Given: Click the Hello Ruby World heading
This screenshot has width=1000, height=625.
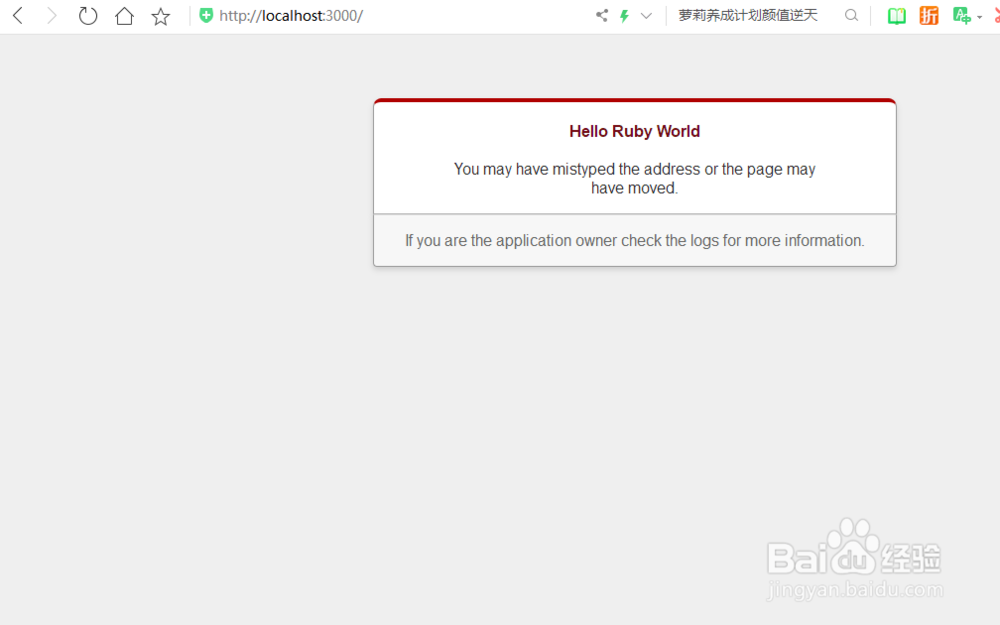Looking at the screenshot, I should coord(634,131).
